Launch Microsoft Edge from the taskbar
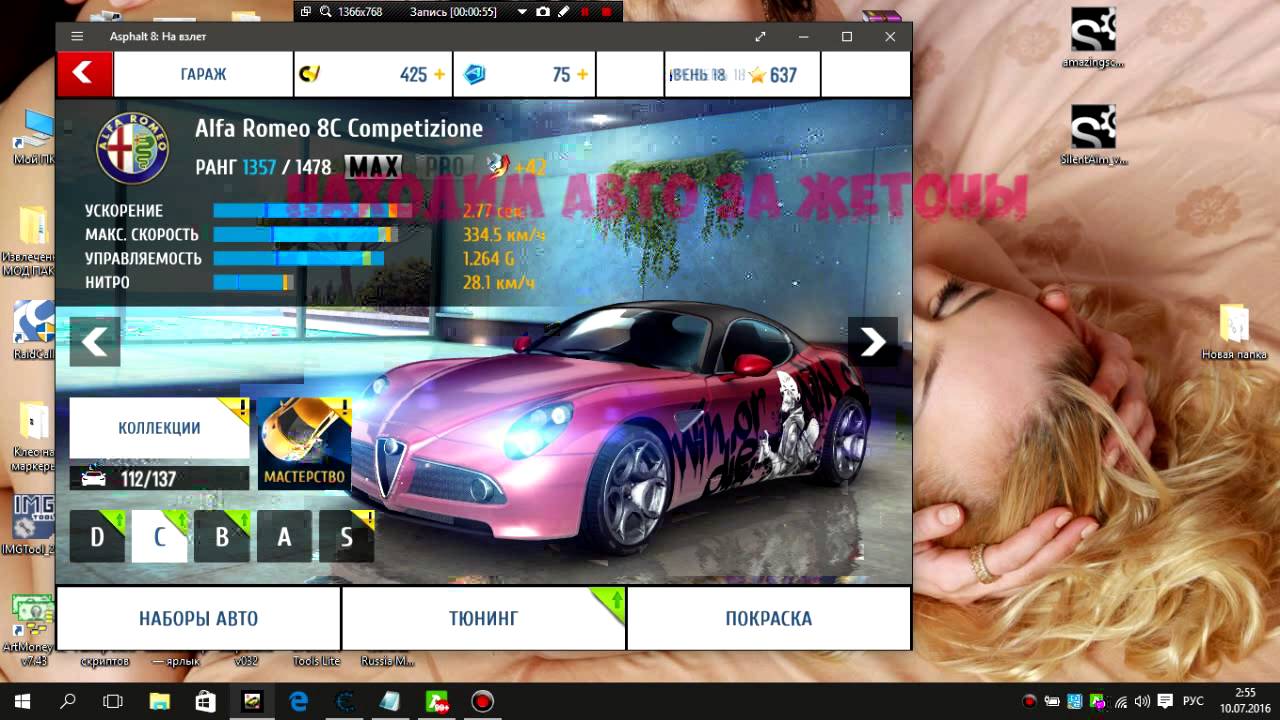The width and height of the screenshot is (1280, 720). [298, 702]
